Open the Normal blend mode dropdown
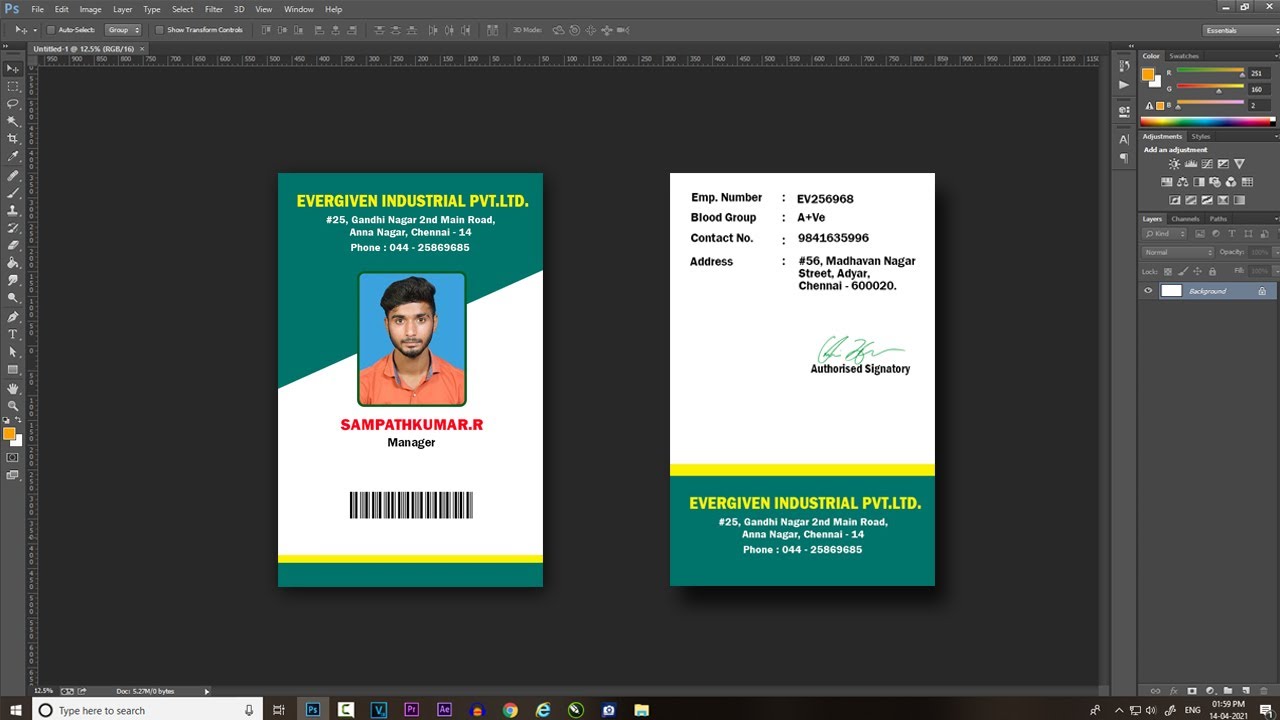 pyautogui.click(x=1178, y=252)
